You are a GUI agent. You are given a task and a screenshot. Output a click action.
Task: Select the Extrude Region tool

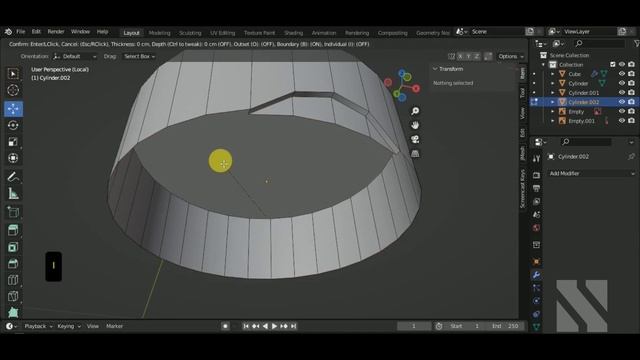[x=13, y=230]
